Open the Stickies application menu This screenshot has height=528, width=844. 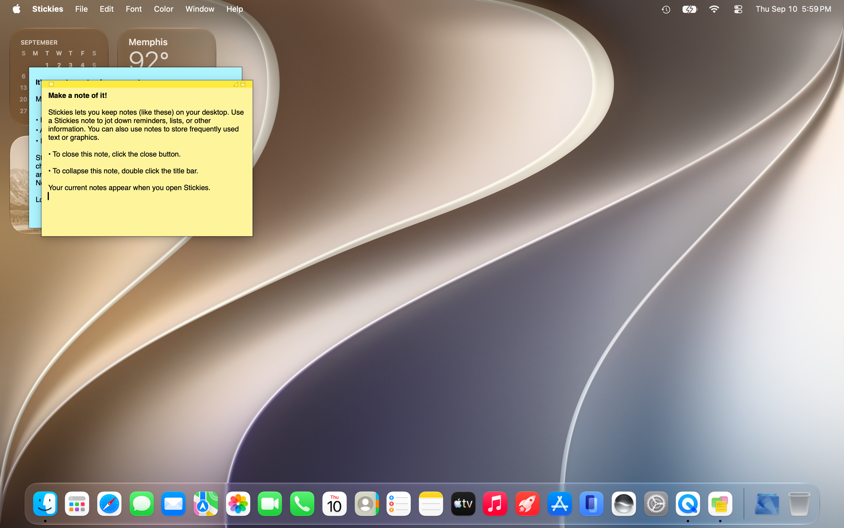tap(47, 9)
